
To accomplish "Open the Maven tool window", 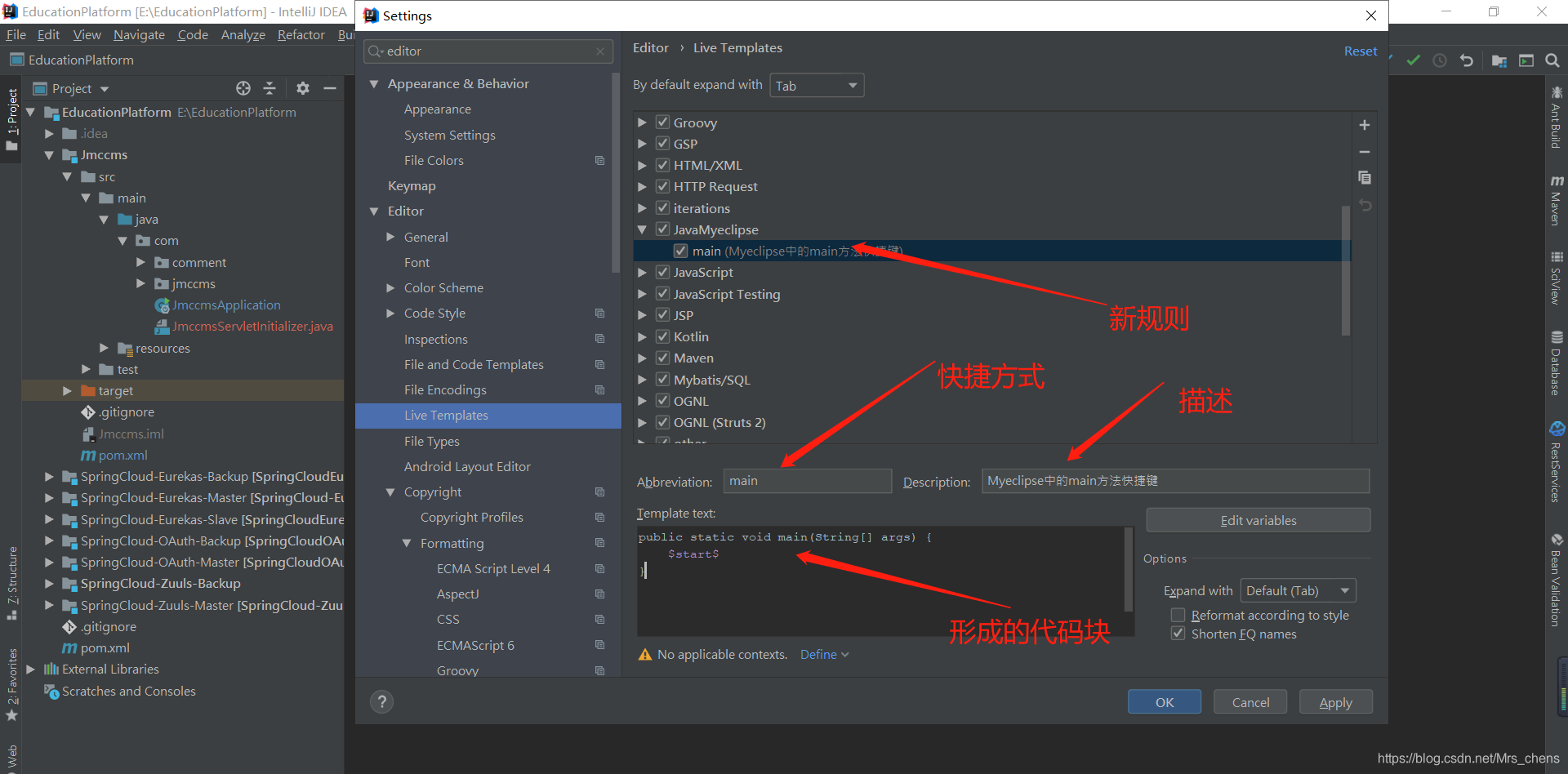I will pyautogui.click(x=1557, y=200).
